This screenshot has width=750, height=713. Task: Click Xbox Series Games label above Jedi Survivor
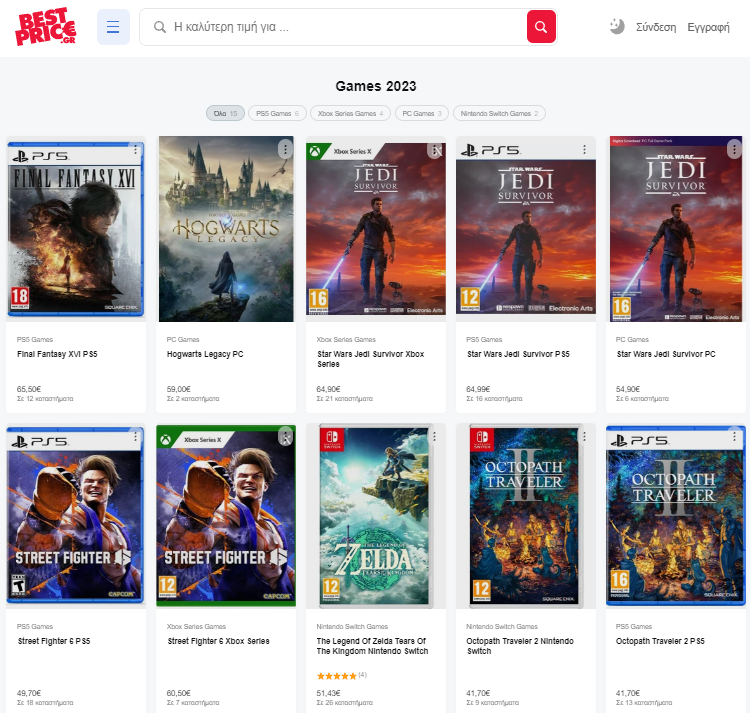coord(346,340)
